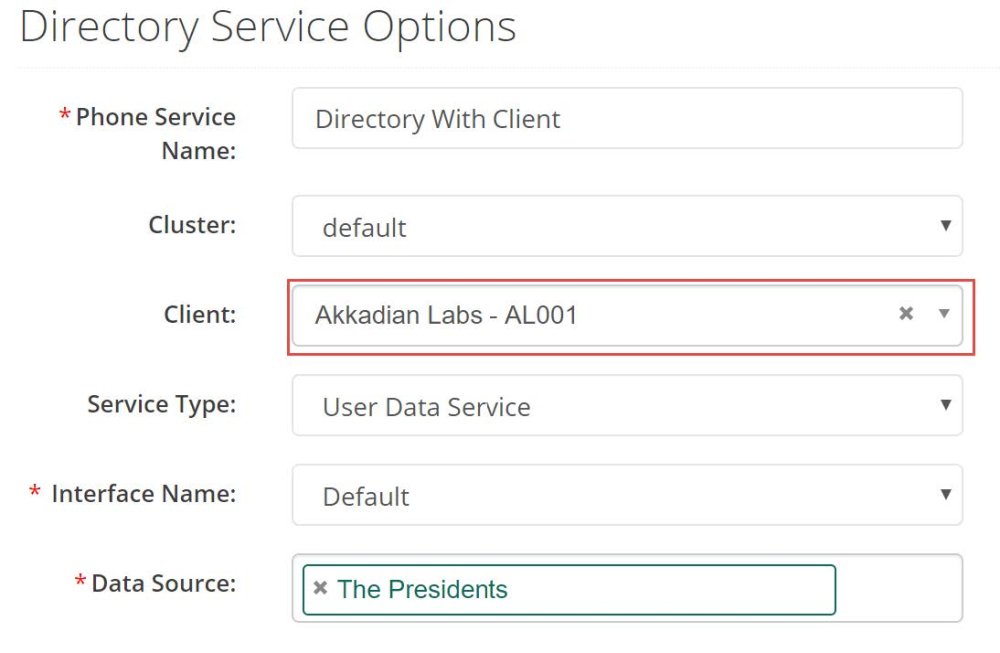The height and width of the screenshot is (653, 1000).
Task: Click empty space in Data Source field
Action: point(898,590)
